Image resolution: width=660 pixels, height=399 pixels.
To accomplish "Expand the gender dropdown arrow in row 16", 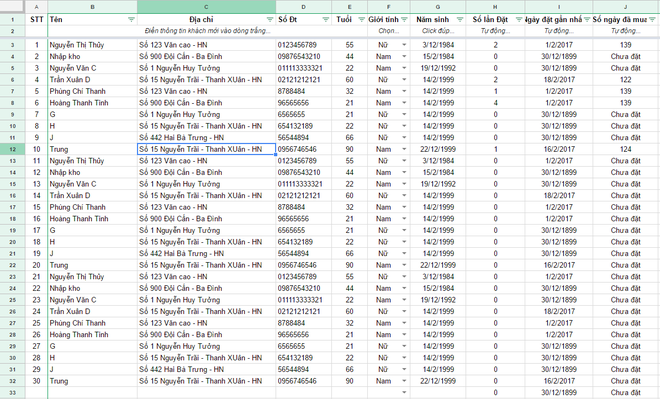I will pyautogui.click(x=404, y=196).
